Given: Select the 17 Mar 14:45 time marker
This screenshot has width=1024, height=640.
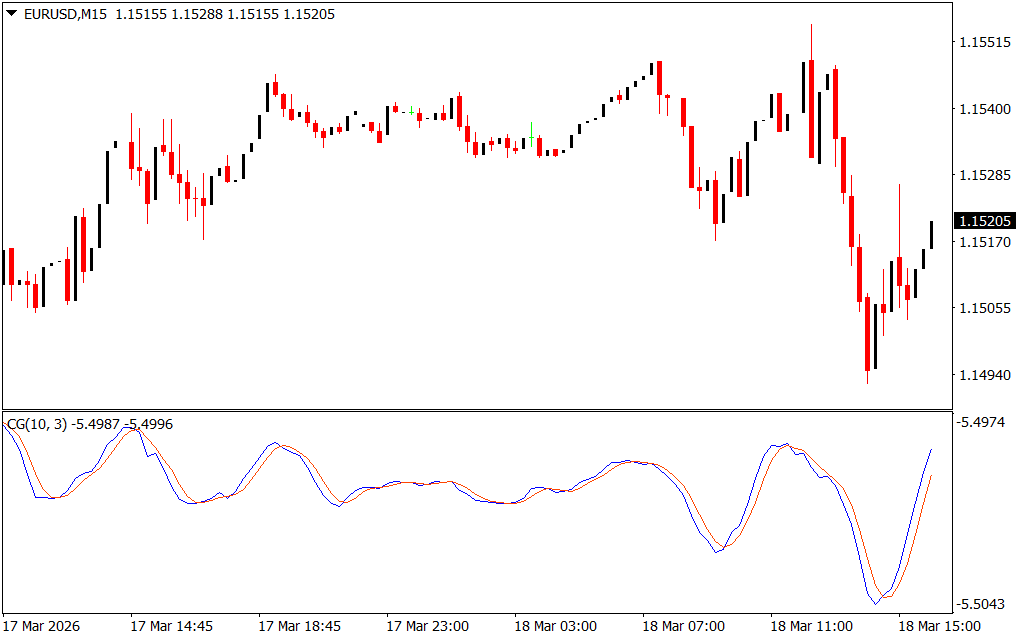Looking at the screenshot, I should tap(171, 626).
